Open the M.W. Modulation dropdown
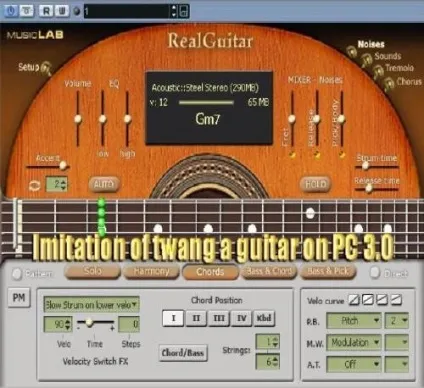 click(354, 342)
